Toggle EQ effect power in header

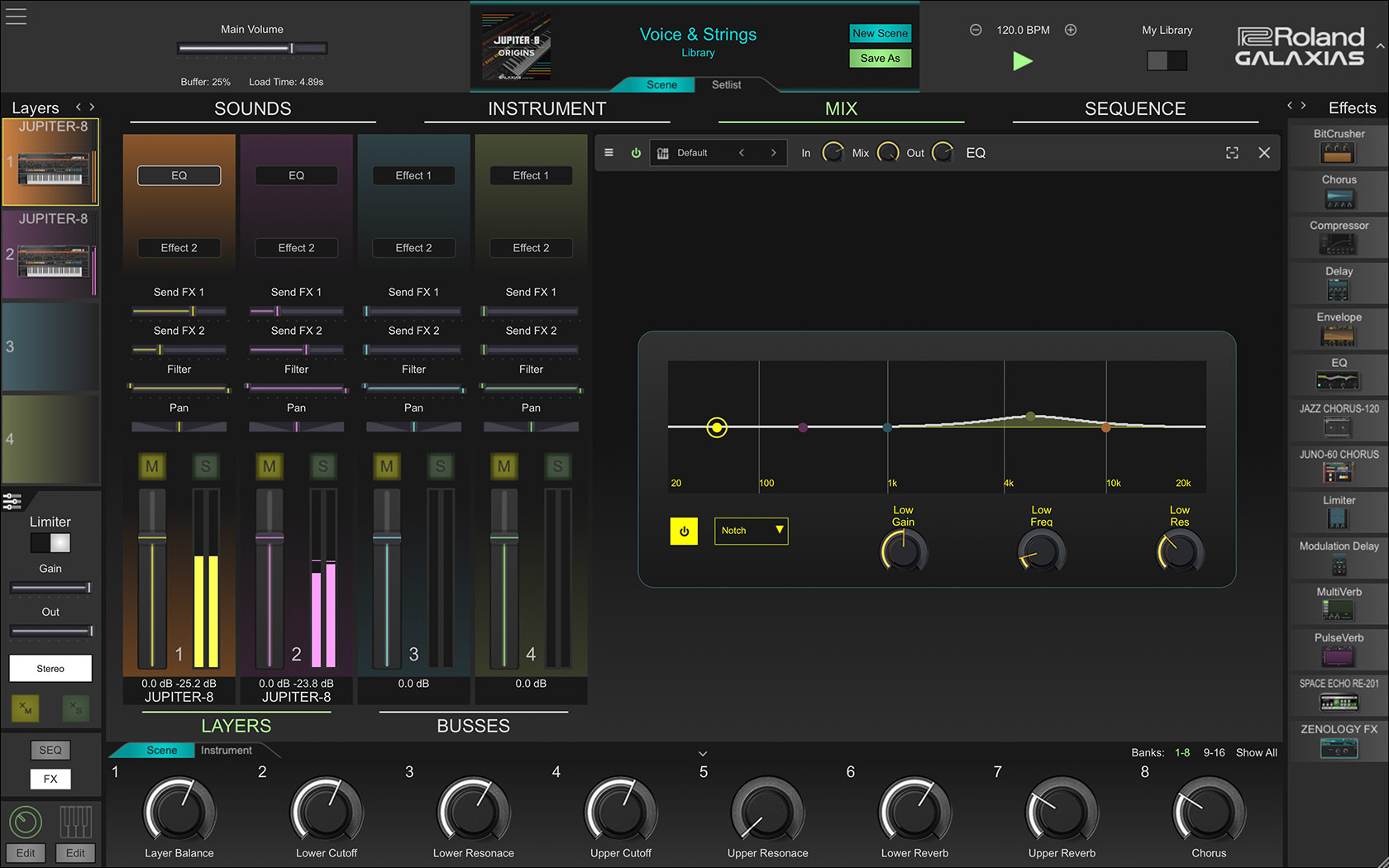pos(636,153)
